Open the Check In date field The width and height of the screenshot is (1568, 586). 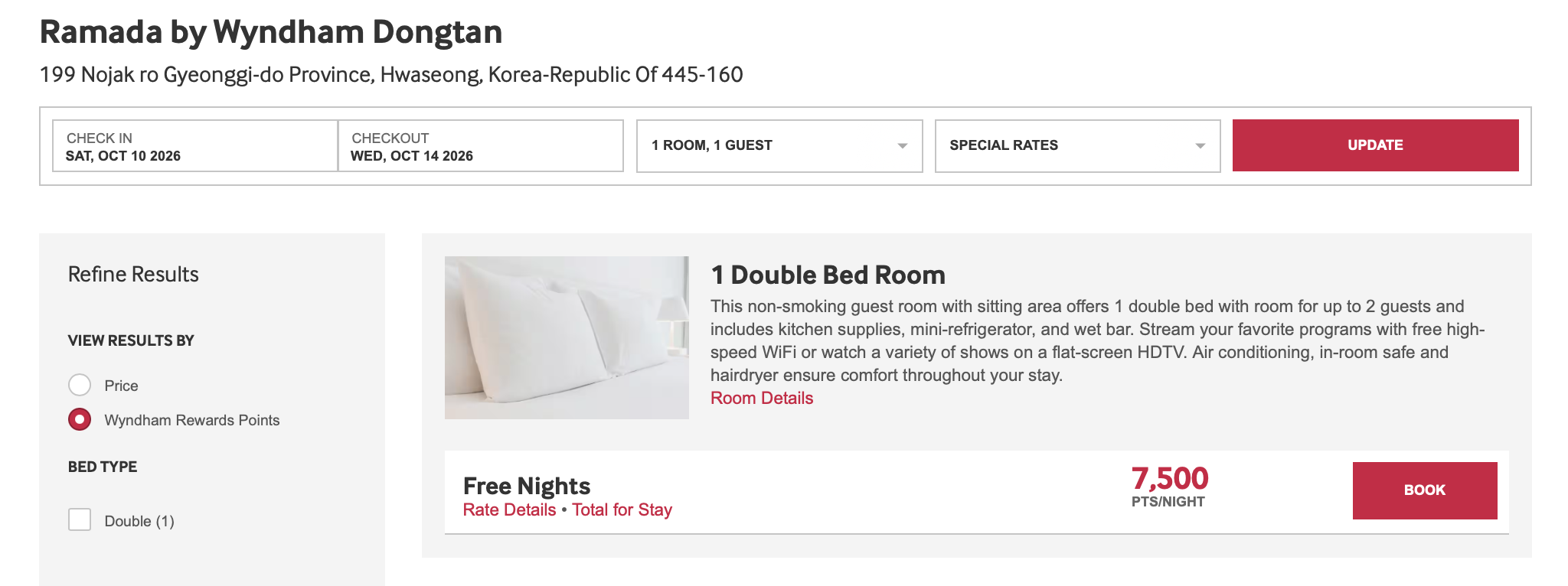pyautogui.click(x=194, y=146)
